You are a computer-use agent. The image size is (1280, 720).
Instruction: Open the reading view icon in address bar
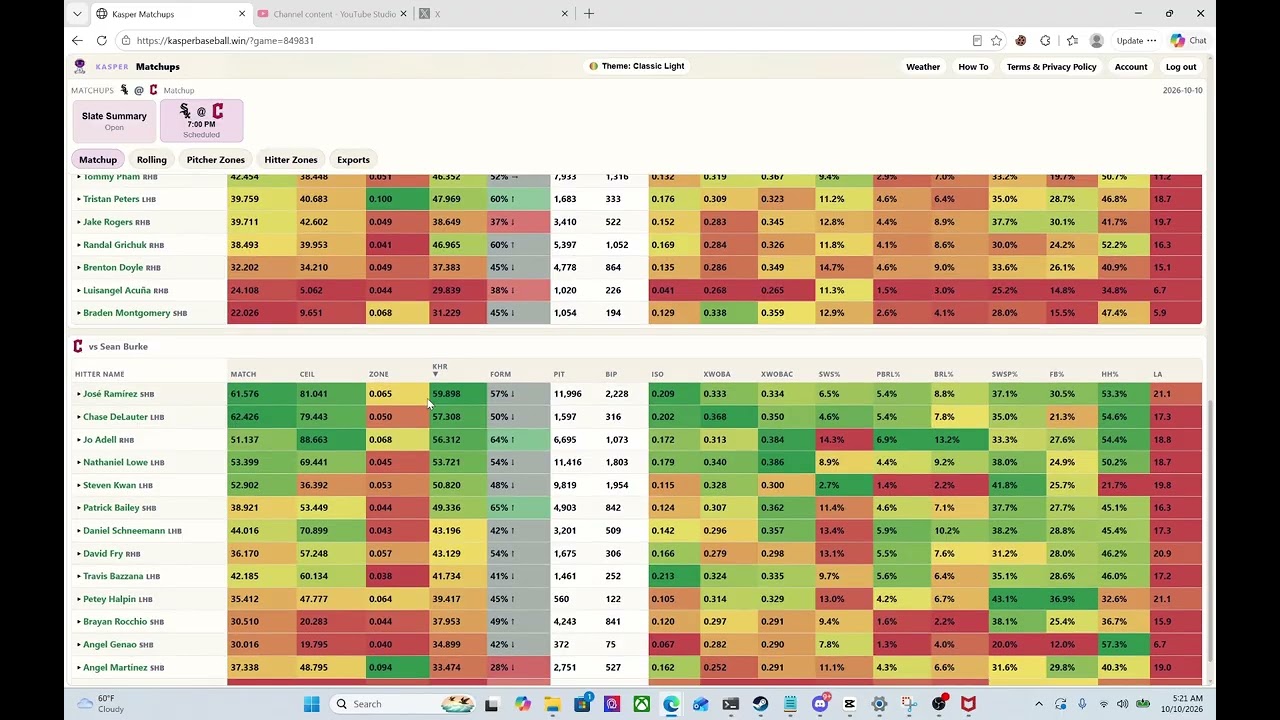pos(977,41)
